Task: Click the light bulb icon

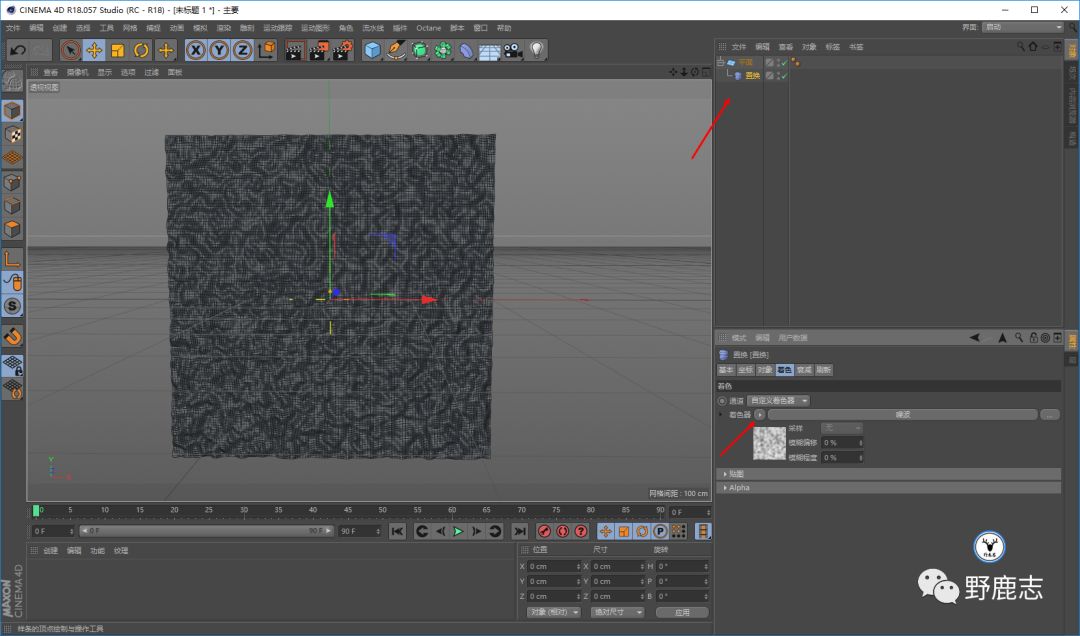Action: (x=537, y=50)
